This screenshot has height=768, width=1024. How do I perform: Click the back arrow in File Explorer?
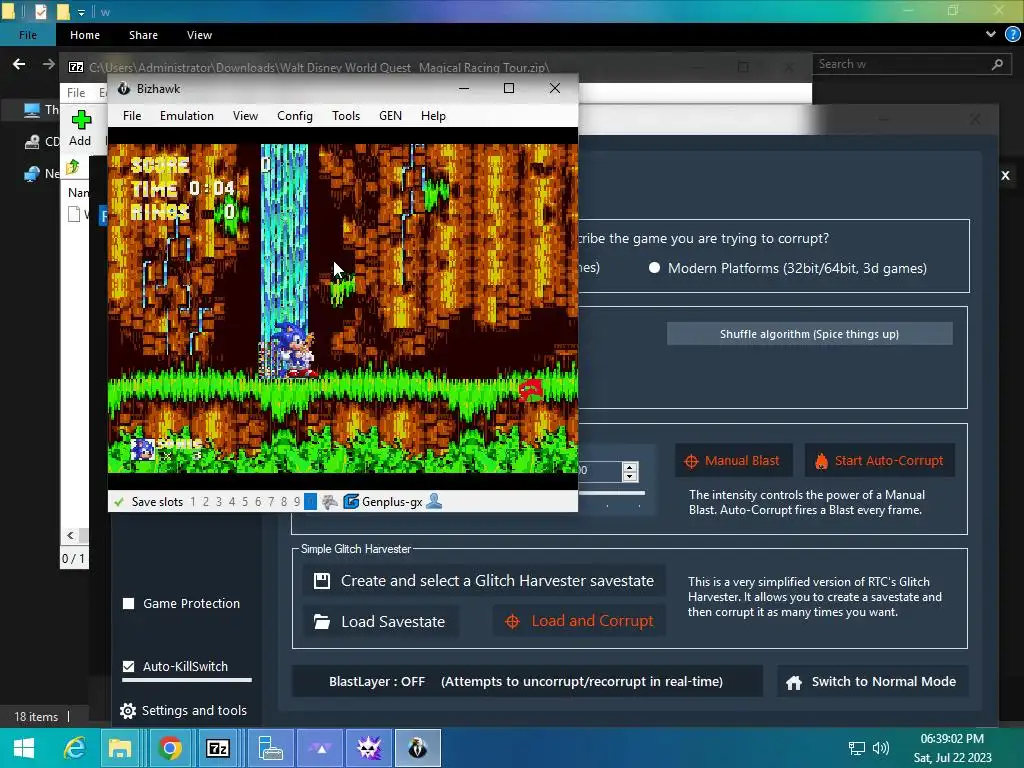[x=19, y=64]
